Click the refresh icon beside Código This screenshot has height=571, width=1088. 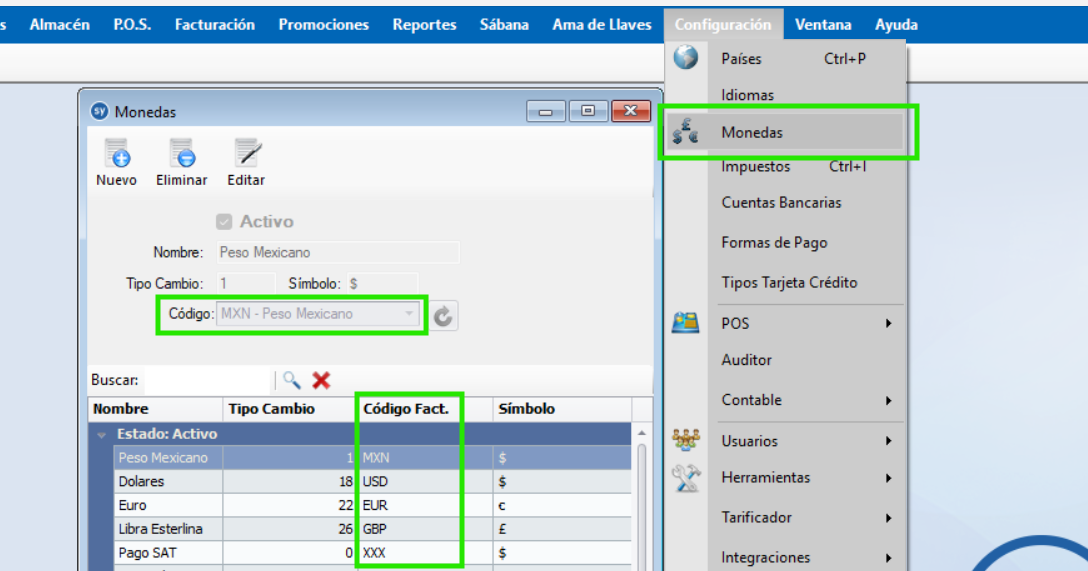pos(443,316)
